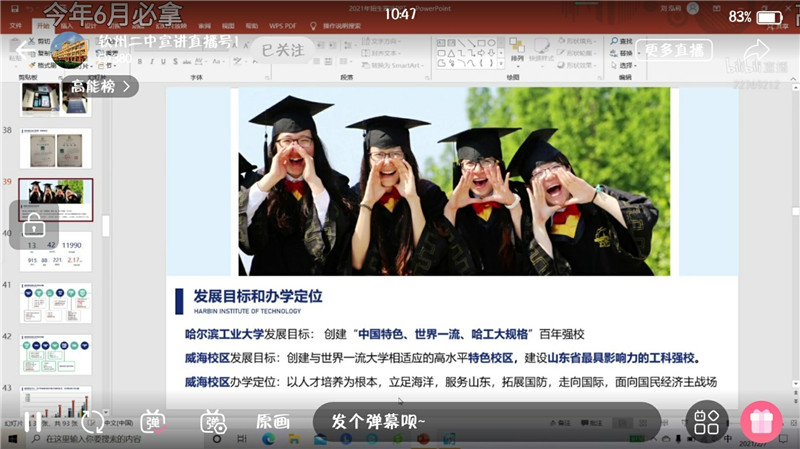Click the Windows Start button on taskbar
This screenshot has height=449, width=800.
coord(14,438)
